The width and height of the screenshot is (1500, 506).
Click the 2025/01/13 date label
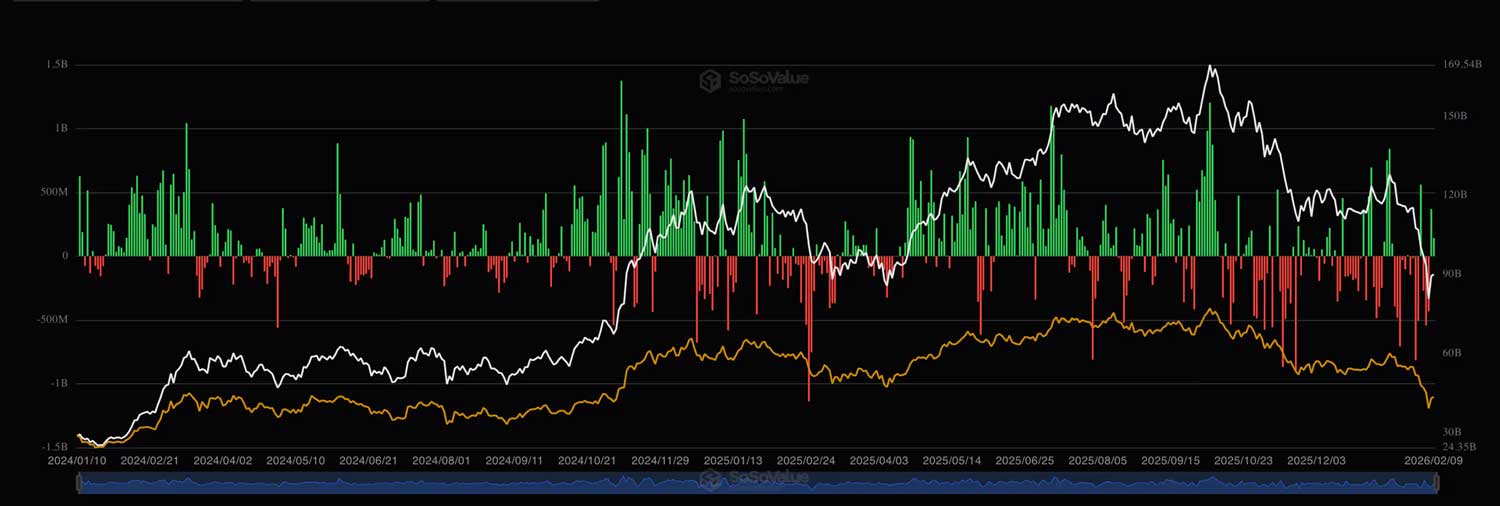[x=733, y=461]
